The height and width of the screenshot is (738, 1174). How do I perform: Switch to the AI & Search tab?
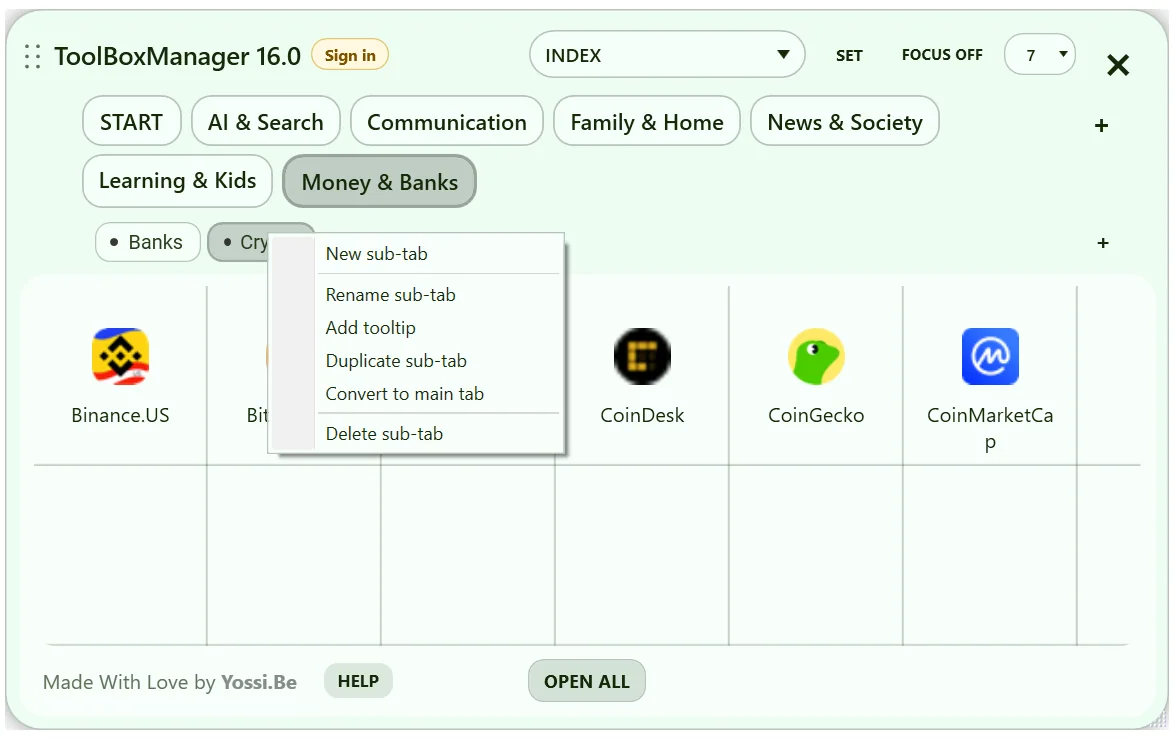coord(266,121)
